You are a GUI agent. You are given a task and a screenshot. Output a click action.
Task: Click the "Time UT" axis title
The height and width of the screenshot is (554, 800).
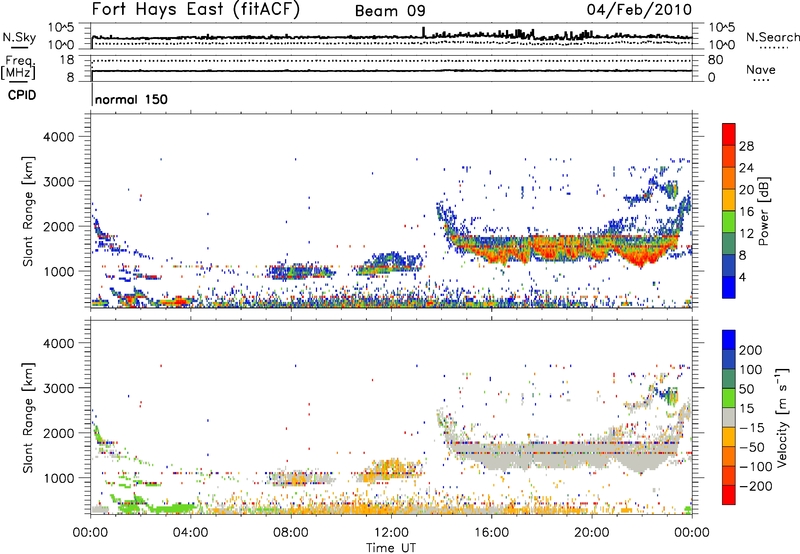click(391, 548)
